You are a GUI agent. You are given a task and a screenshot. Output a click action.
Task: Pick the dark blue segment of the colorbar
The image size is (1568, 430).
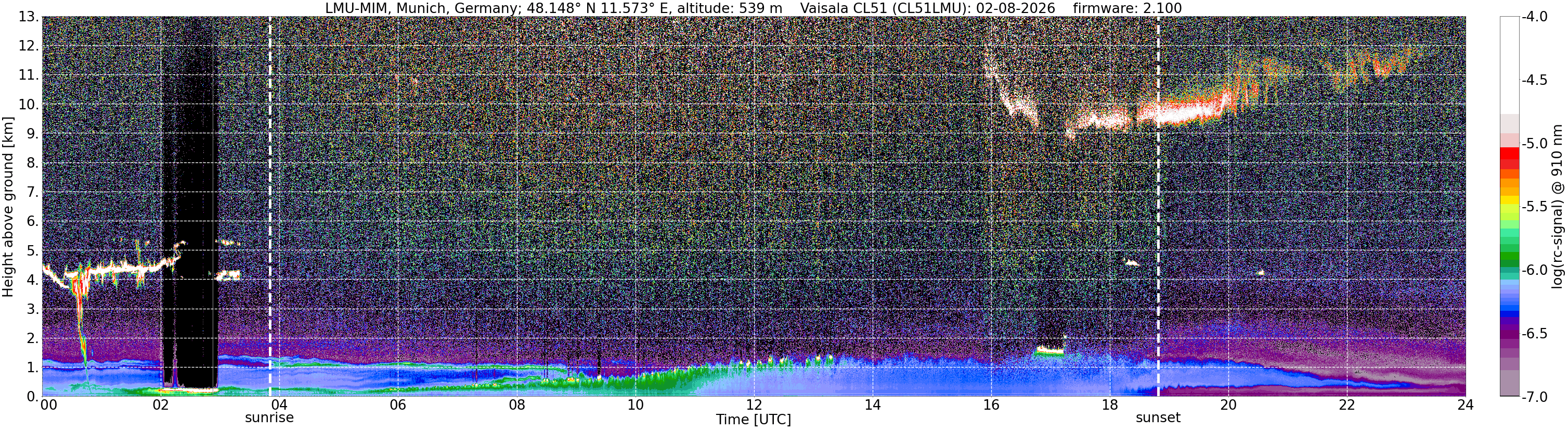(1510, 314)
